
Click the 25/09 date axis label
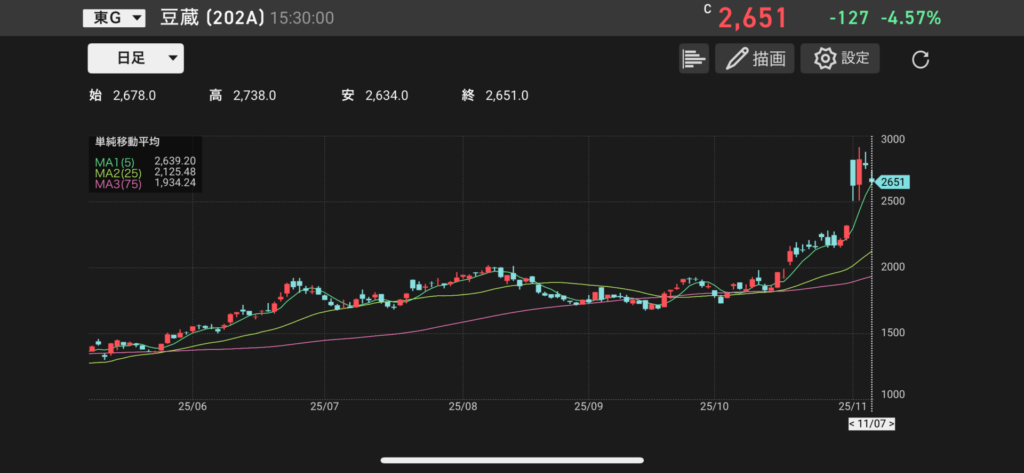[588, 406]
